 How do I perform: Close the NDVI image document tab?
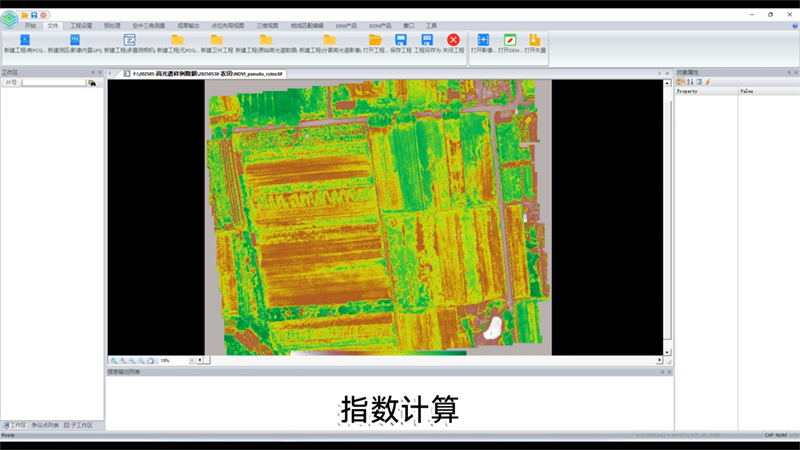[667, 73]
